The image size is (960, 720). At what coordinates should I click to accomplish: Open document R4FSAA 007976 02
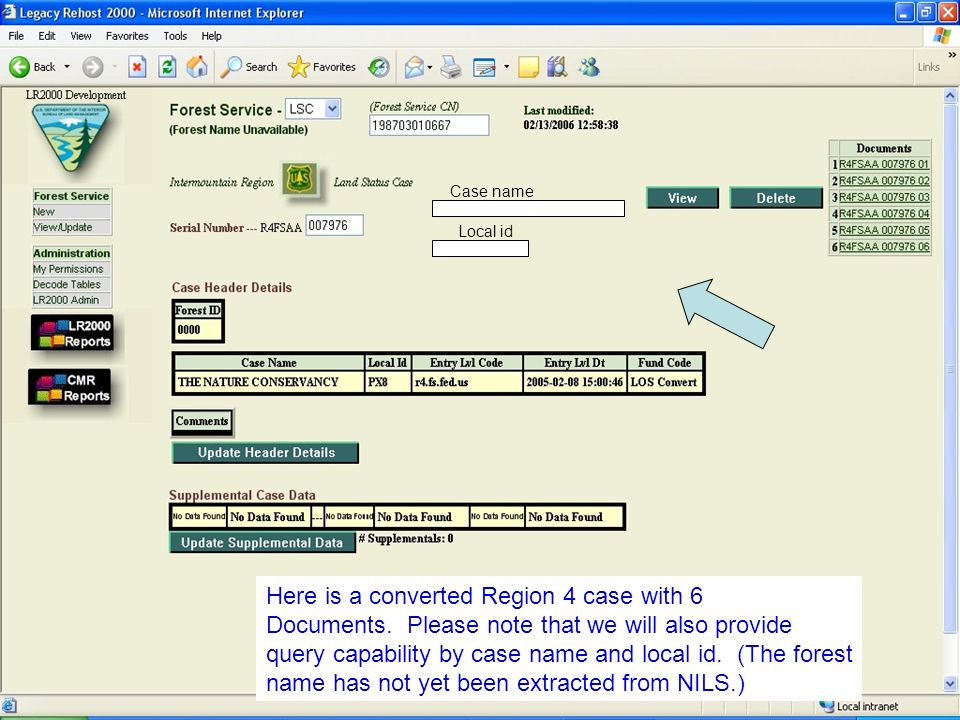click(x=884, y=181)
